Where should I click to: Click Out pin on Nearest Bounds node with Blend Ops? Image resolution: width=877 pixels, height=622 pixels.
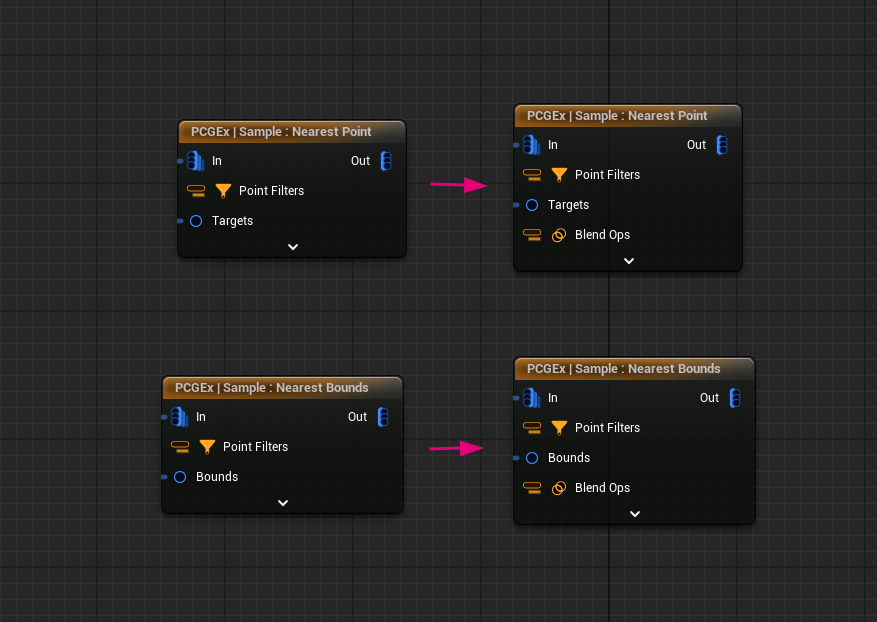pyautogui.click(x=735, y=398)
